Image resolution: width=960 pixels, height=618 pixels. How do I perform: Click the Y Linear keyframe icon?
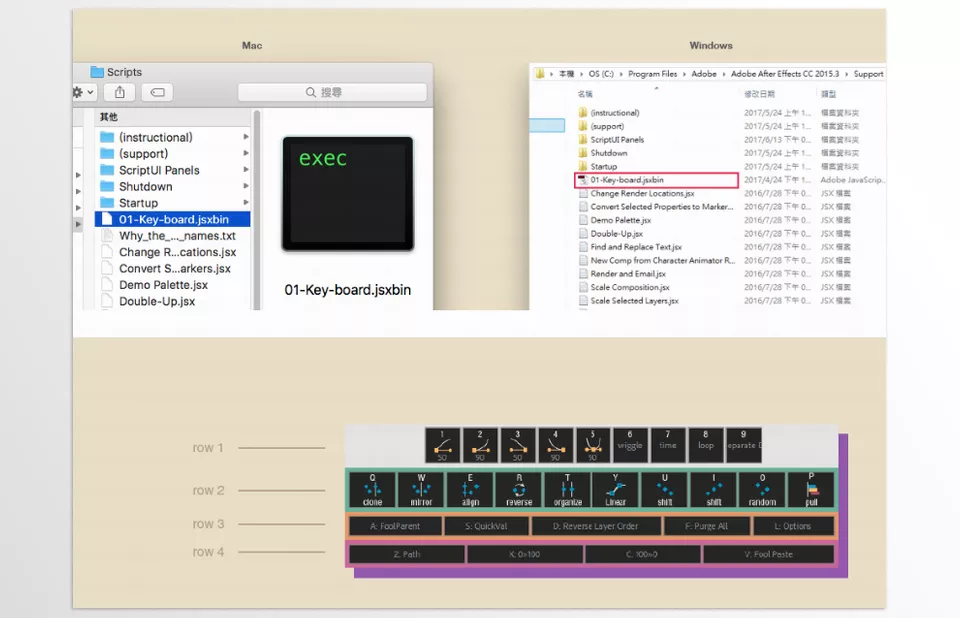click(x=616, y=489)
